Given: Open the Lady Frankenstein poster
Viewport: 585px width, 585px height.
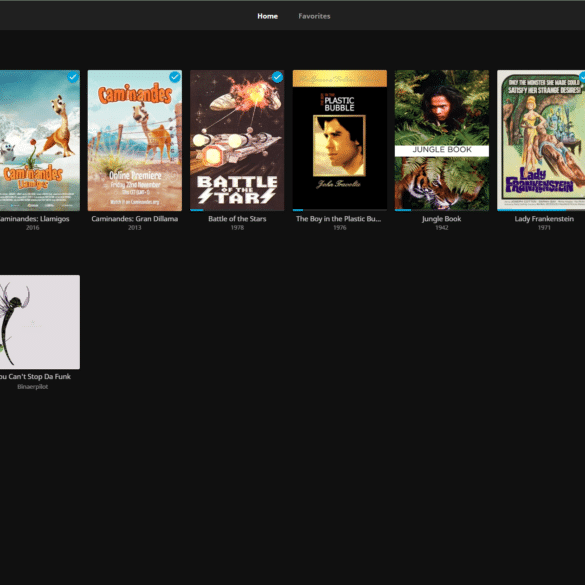Looking at the screenshot, I should coord(541,140).
